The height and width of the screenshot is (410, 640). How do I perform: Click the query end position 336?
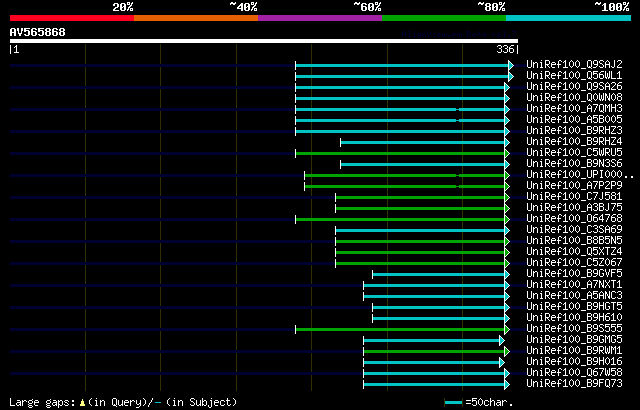click(505, 49)
